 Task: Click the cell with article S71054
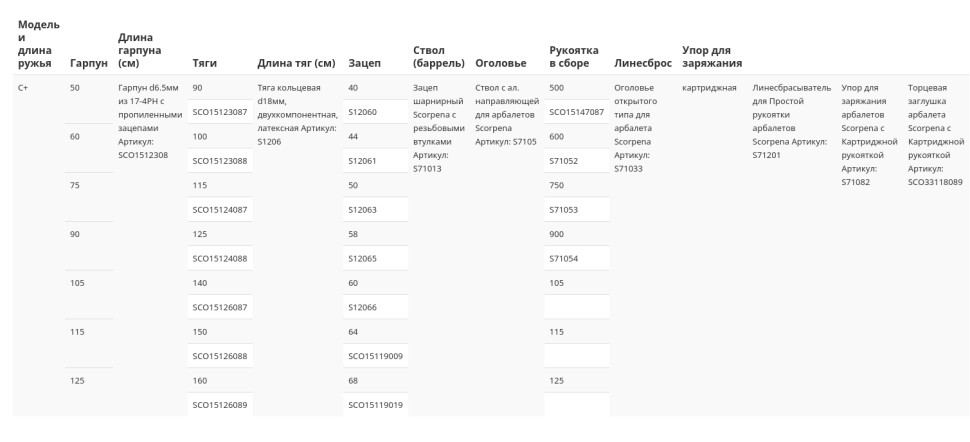pos(577,258)
